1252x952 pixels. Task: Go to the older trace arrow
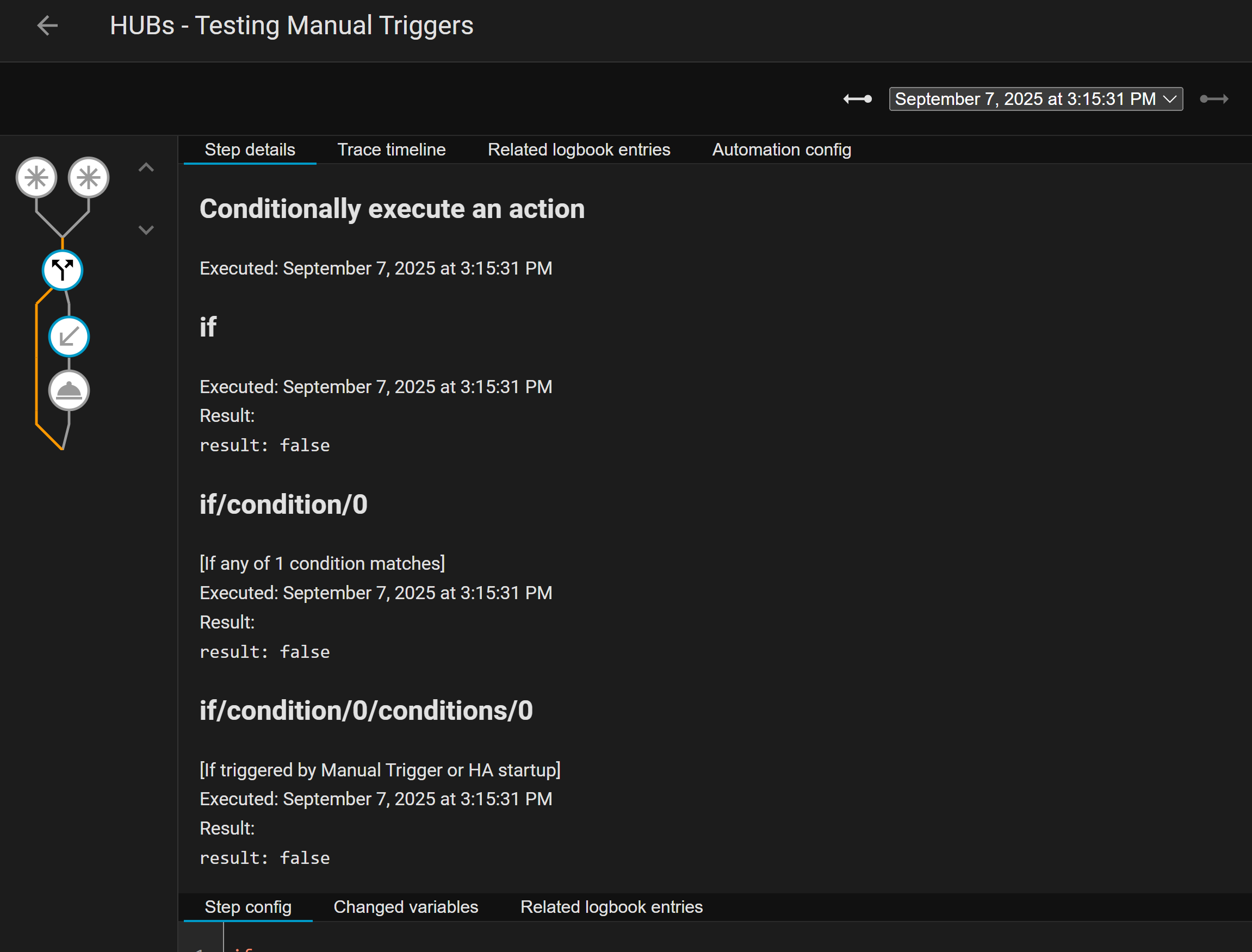(x=857, y=99)
